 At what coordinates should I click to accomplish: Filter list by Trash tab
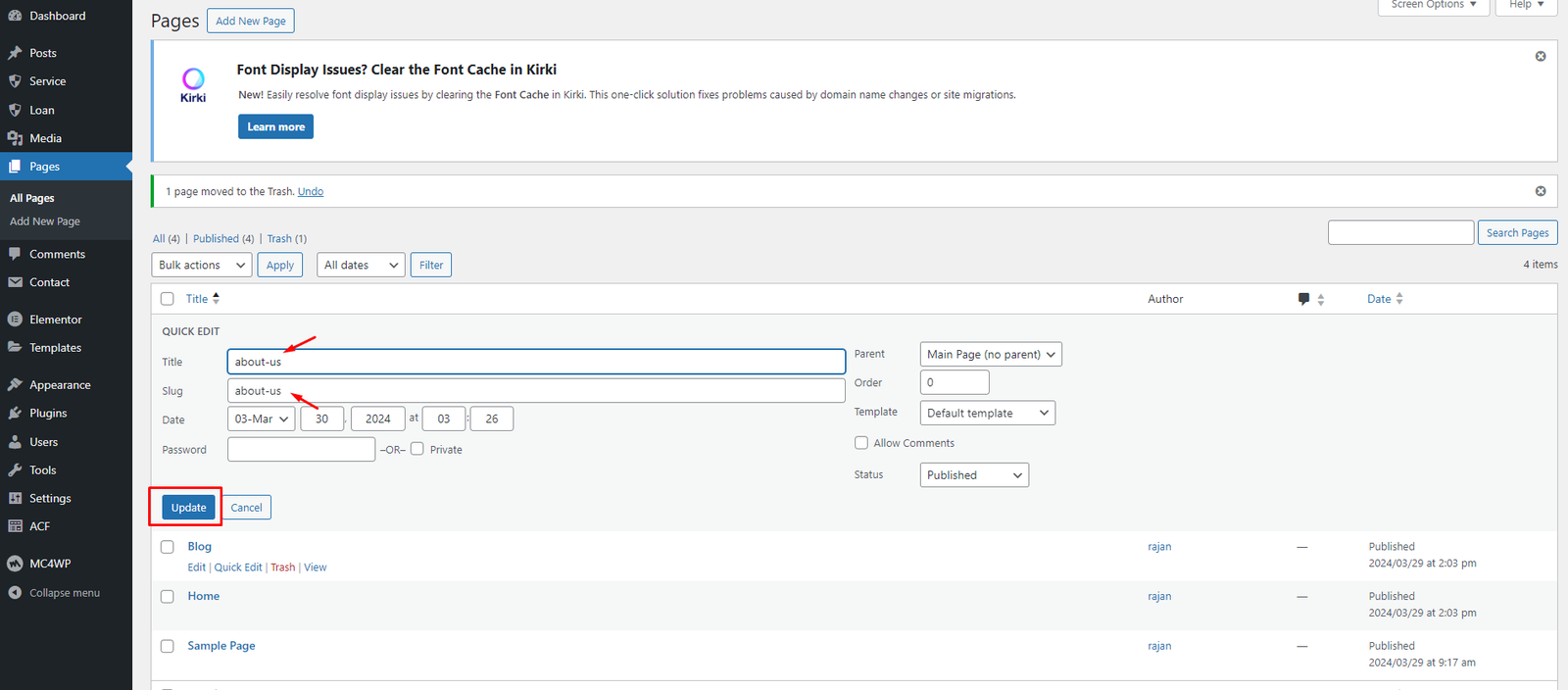[x=279, y=239]
